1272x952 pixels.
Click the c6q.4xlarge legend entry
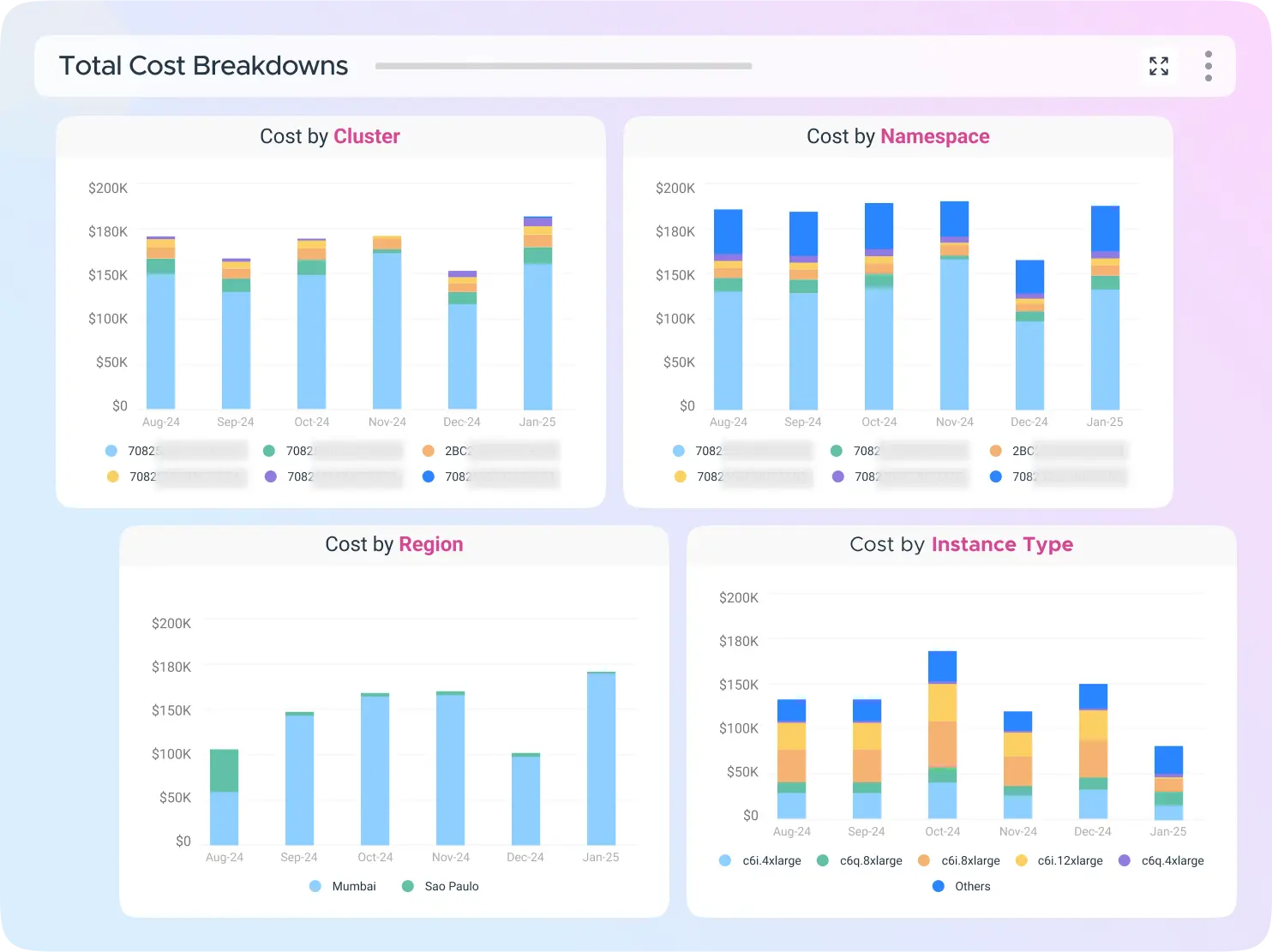(1162, 860)
